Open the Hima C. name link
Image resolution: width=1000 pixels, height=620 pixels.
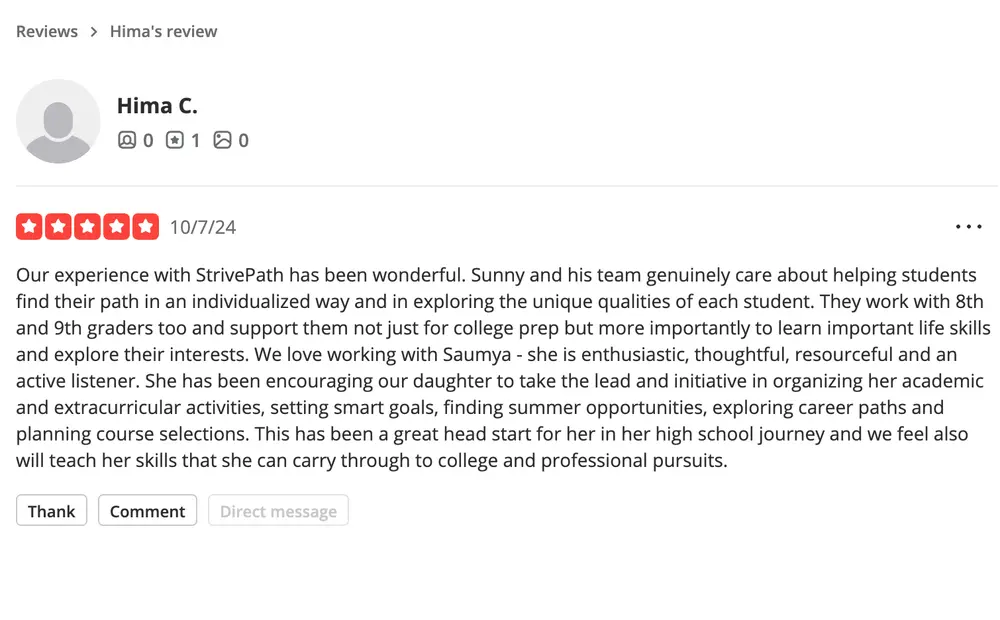tap(157, 105)
